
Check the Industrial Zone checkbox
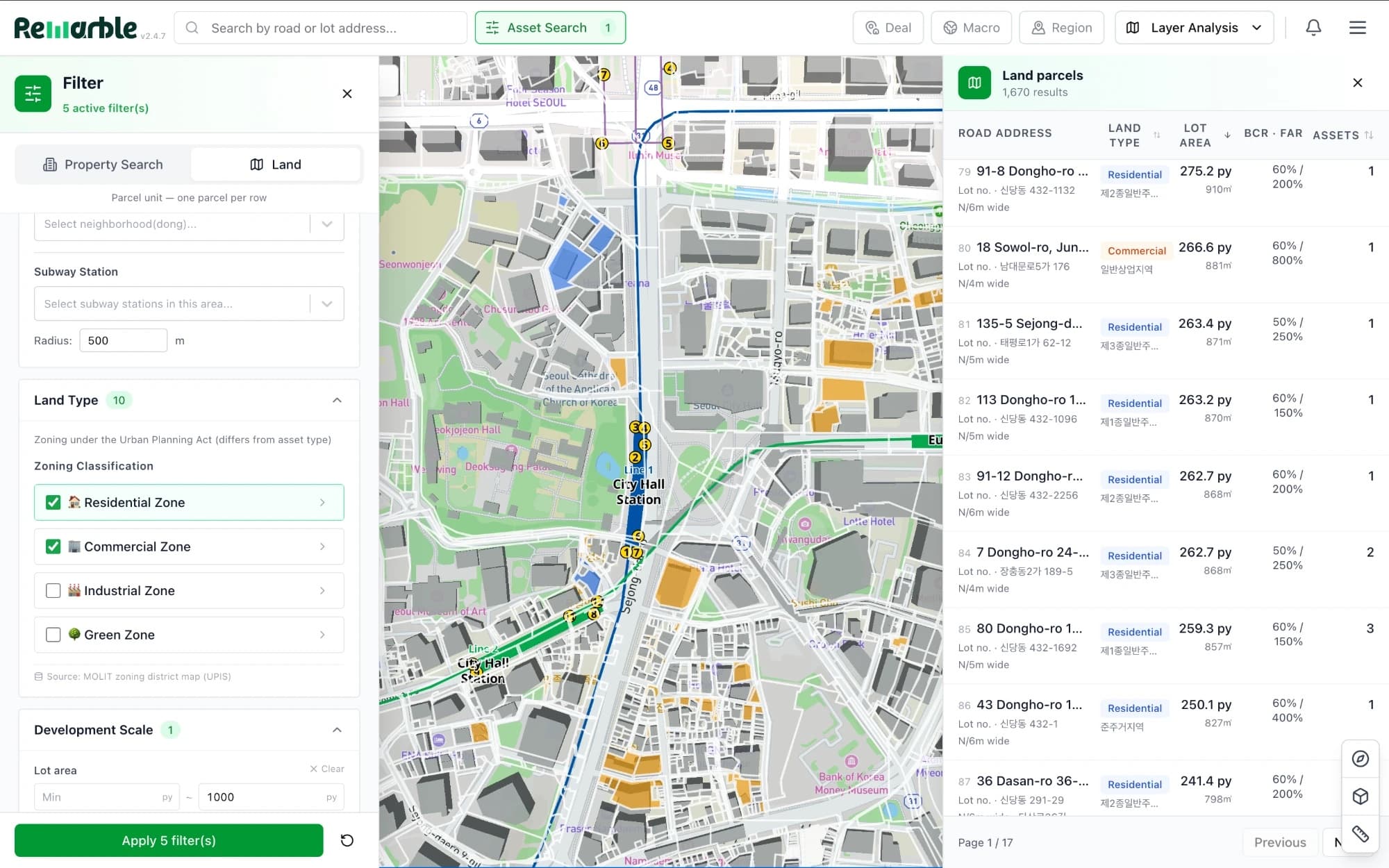(53, 590)
